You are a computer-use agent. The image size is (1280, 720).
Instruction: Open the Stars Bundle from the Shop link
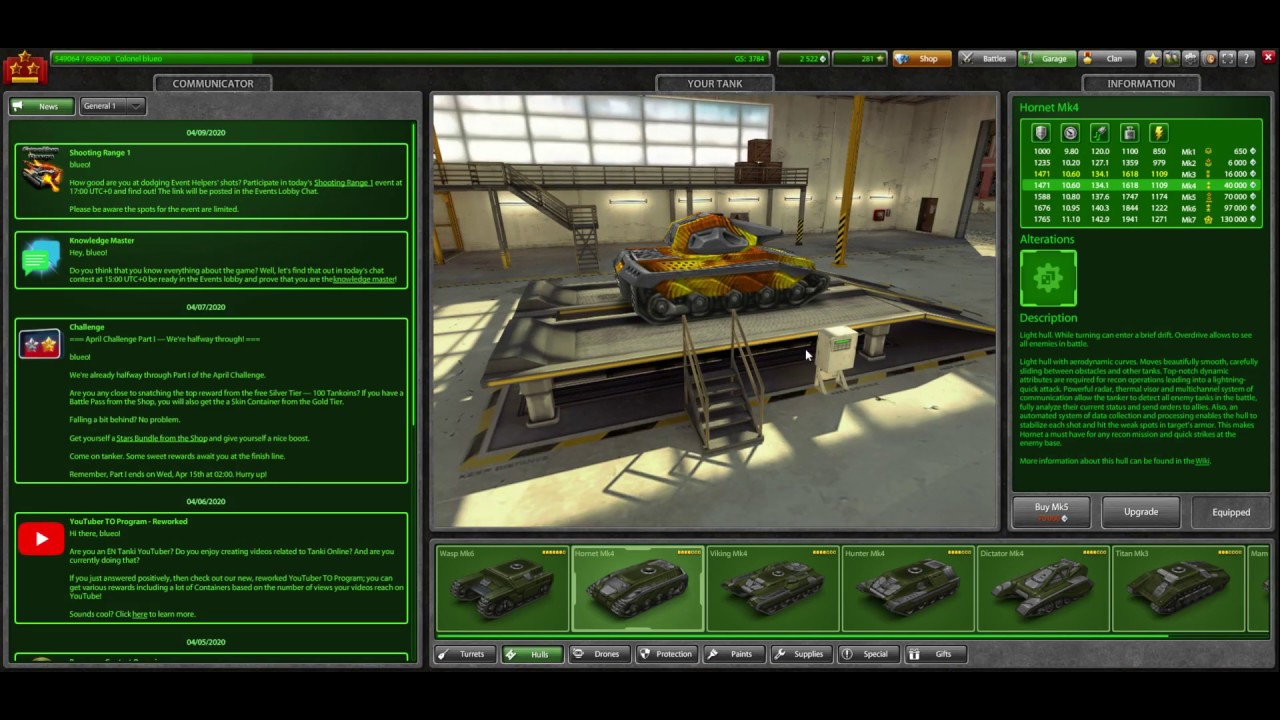(161, 438)
